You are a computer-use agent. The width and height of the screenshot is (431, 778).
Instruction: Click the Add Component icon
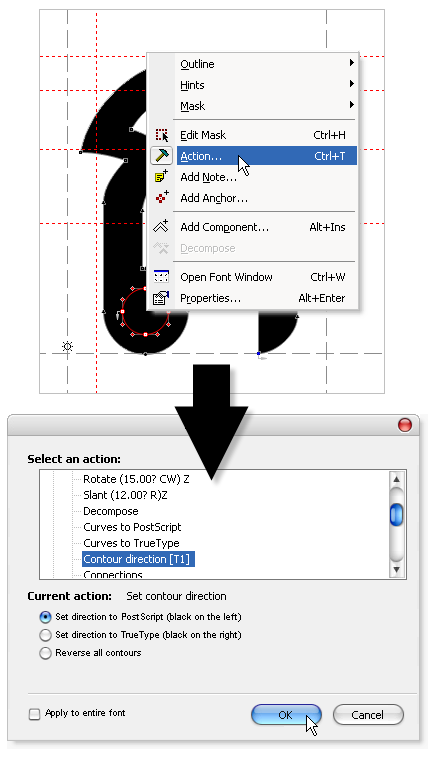161,227
